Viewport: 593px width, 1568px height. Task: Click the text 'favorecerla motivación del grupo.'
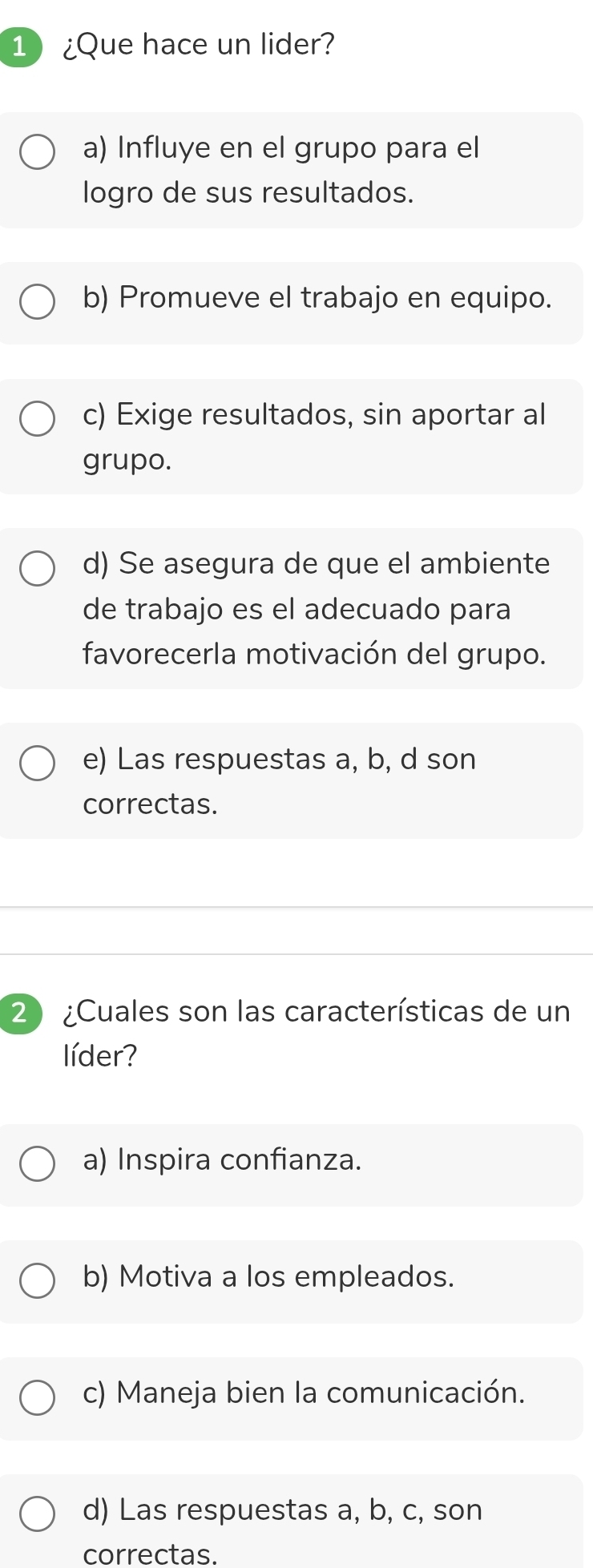[x=314, y=655]
